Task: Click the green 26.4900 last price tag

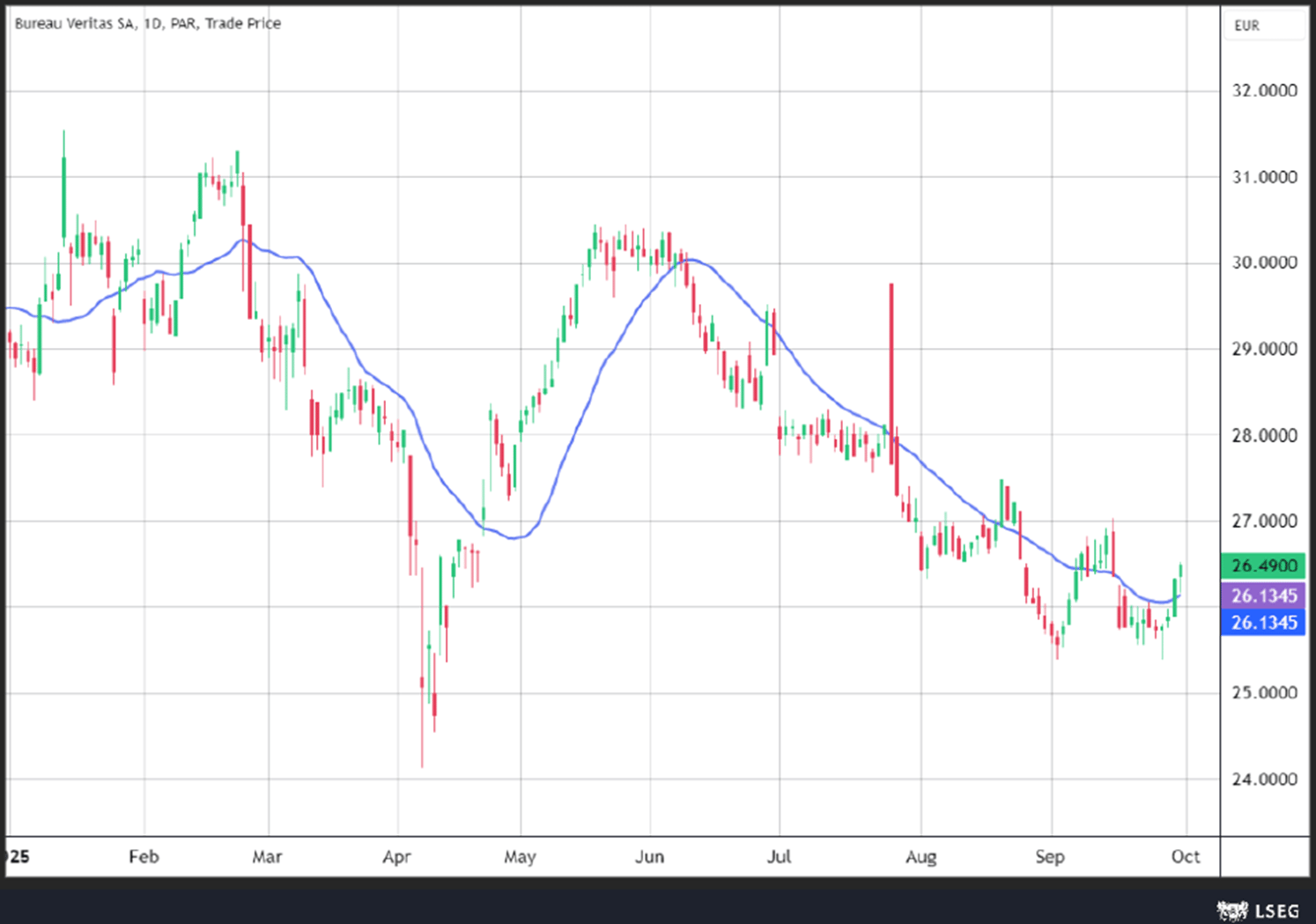Action: pos(1263,565)
